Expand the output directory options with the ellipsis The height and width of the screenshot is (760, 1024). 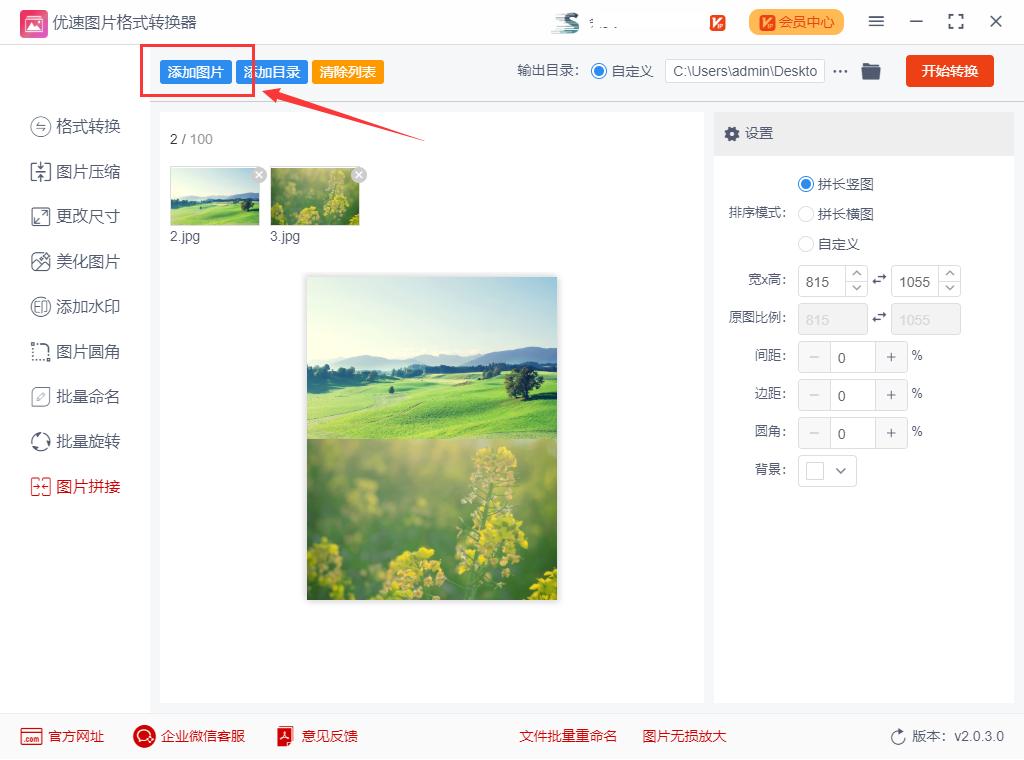pos(840,71)
